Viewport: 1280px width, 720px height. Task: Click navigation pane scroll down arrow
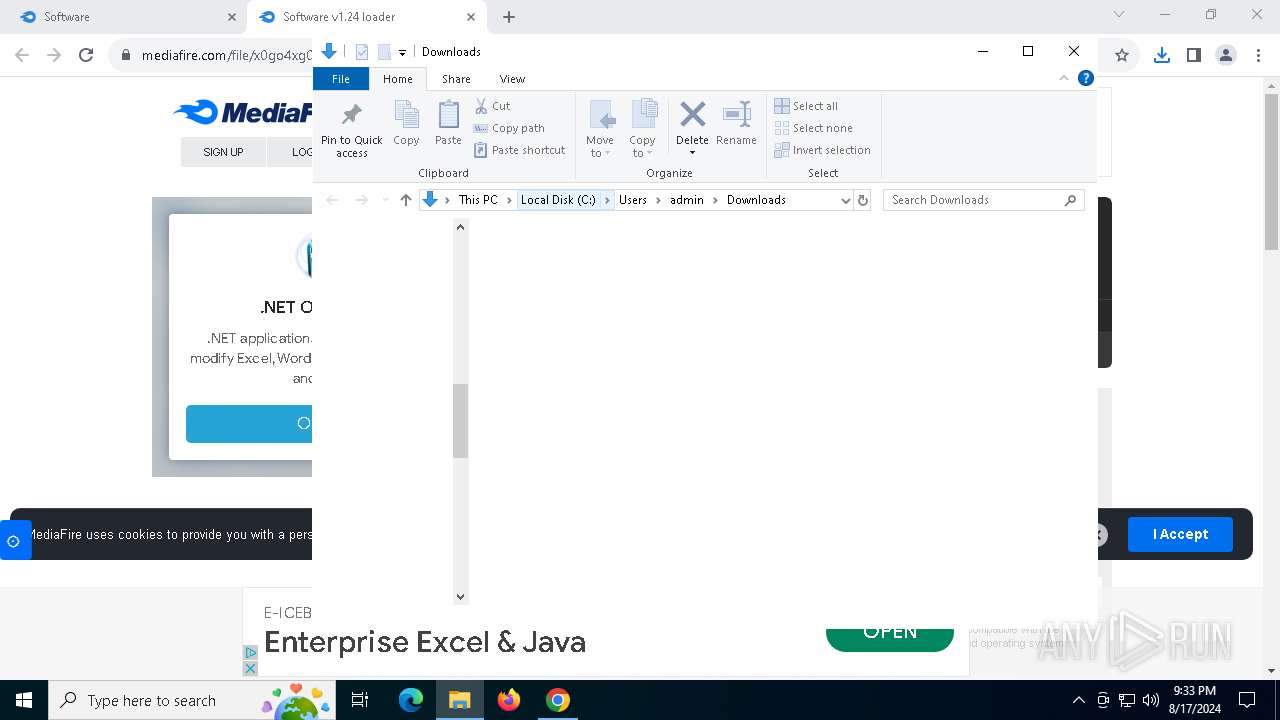point(460,597)
